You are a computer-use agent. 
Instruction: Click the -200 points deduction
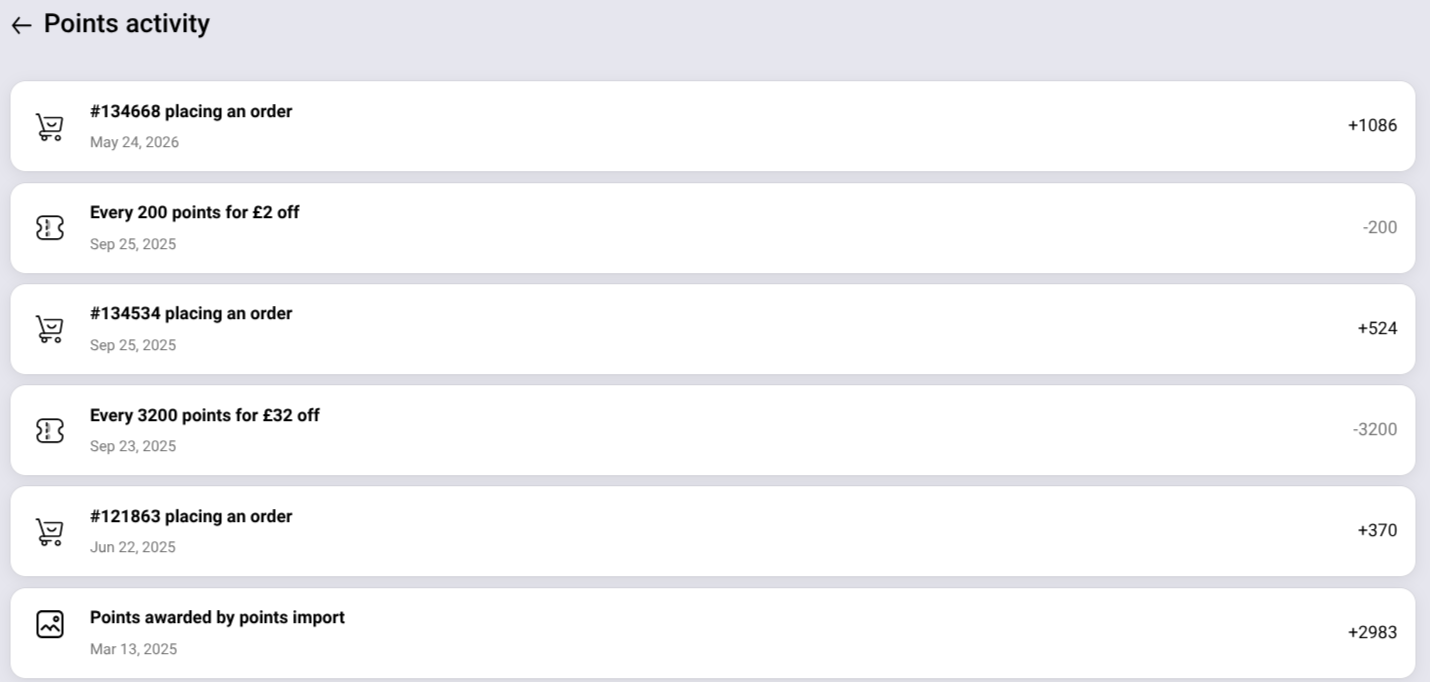pyautogui.click(x=1380, y=228)
